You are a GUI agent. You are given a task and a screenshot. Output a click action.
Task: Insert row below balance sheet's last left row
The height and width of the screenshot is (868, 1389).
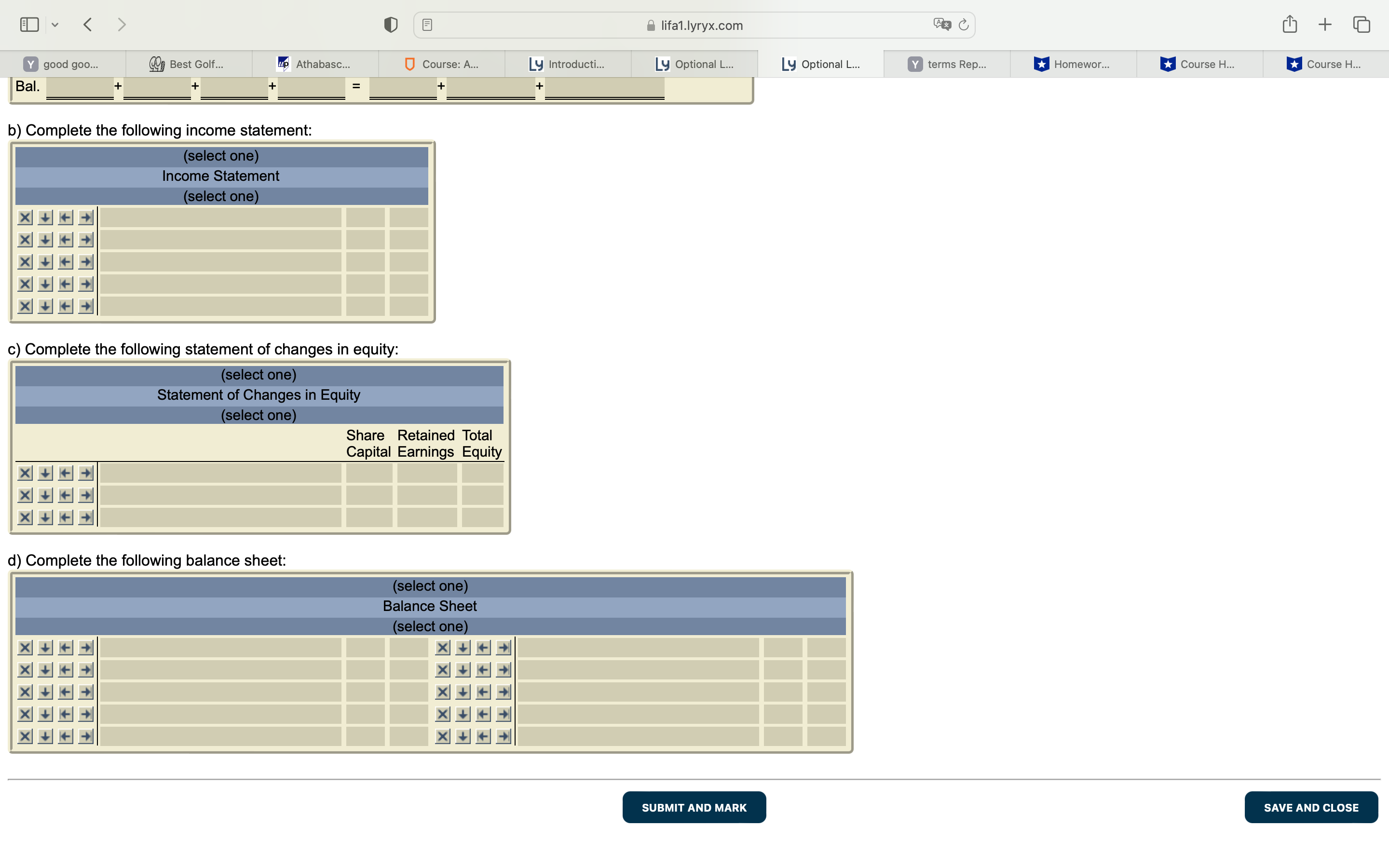[45, 736]
